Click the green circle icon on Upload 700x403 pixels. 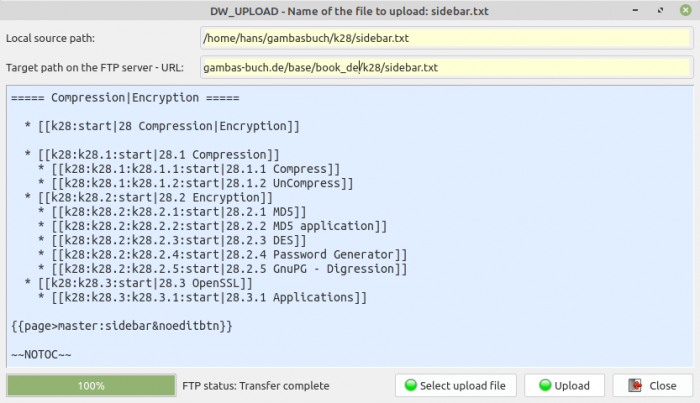pyautogui.click(x=544, y=386)
